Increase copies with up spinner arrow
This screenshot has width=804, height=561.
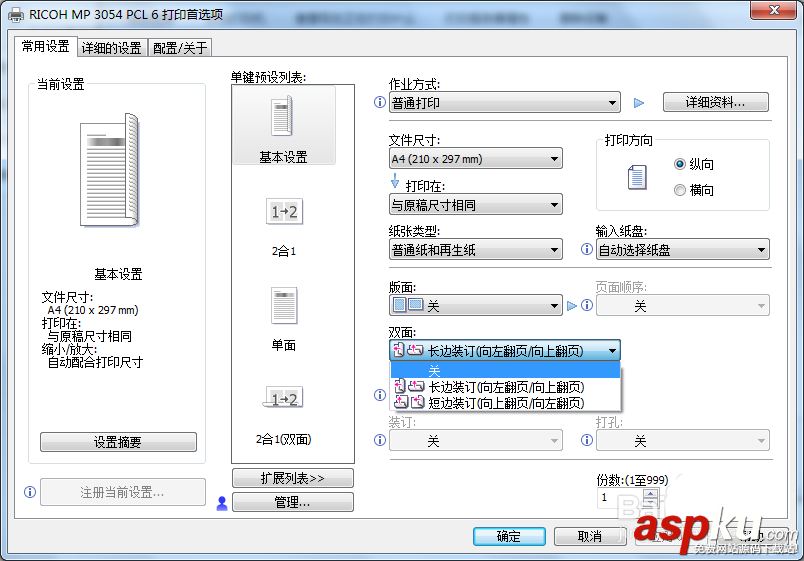point(651,493)
